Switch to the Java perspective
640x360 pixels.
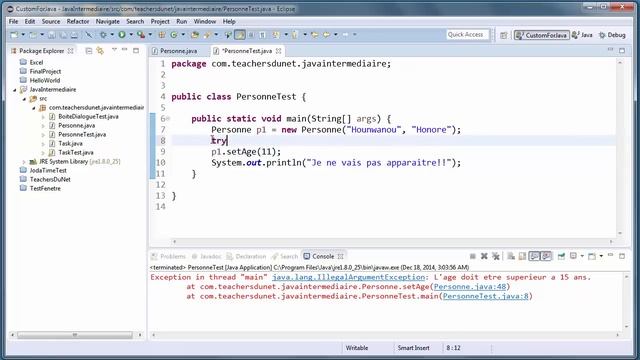(582, 35)
